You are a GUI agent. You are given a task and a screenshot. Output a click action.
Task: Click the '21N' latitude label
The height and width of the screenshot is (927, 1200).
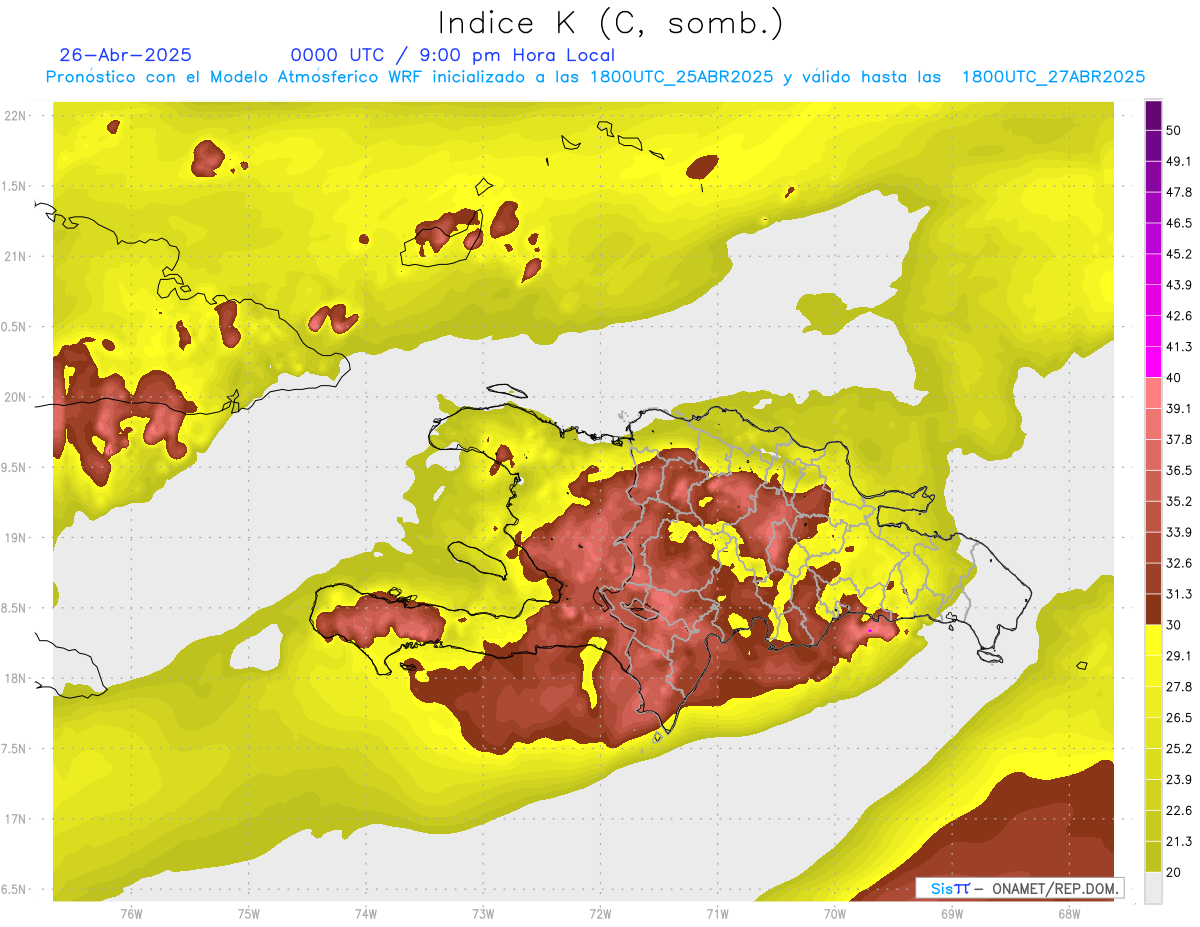[15, 256]
